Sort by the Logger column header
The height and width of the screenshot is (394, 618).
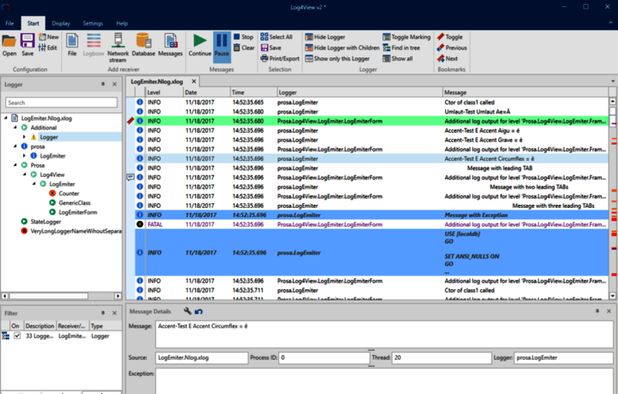point(359,92)
